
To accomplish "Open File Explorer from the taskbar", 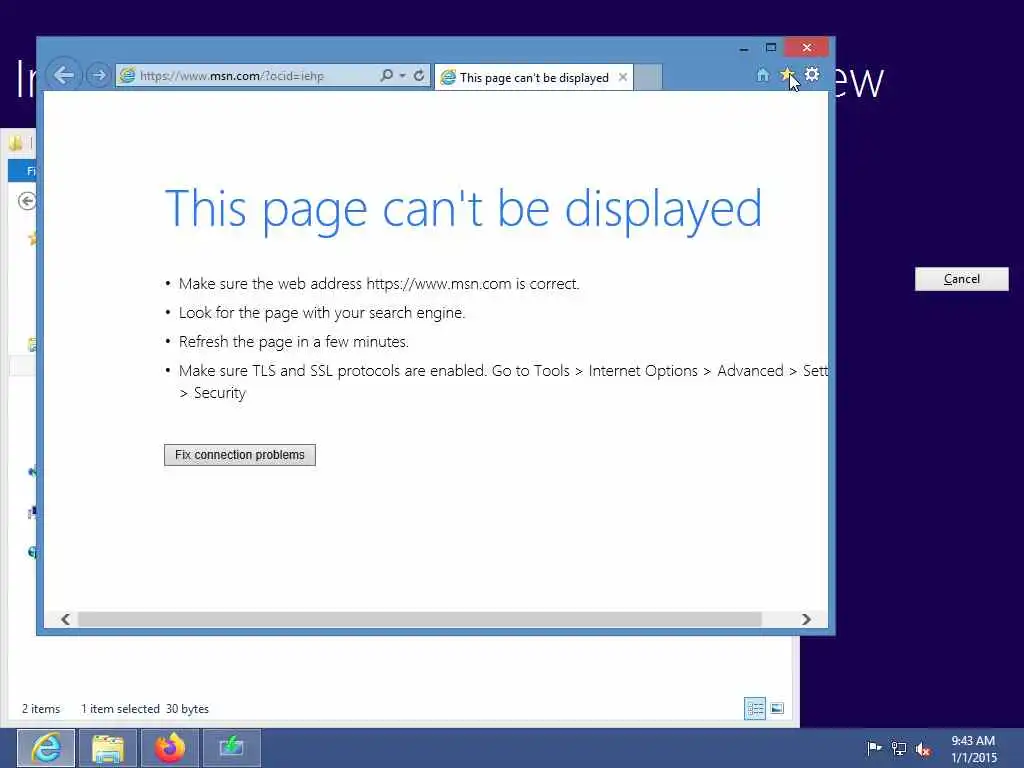I will tap(108, 748).
